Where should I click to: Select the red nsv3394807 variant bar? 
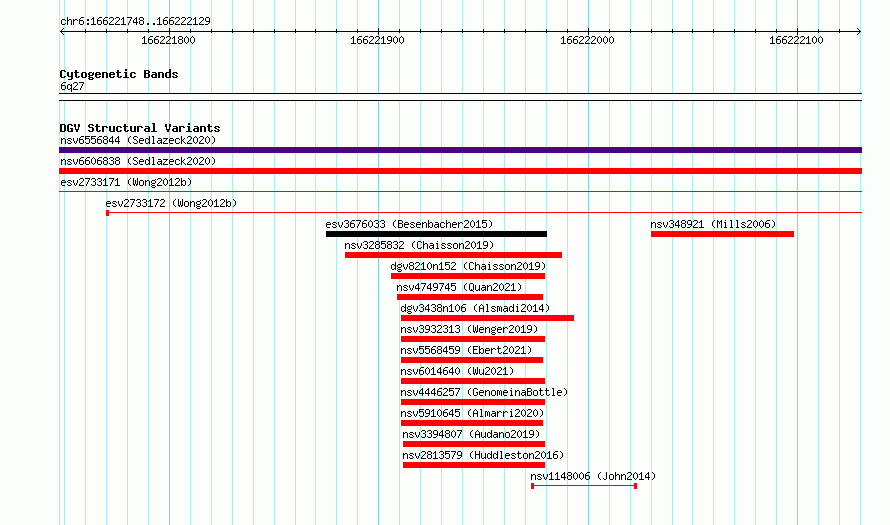pyautogui.click(x=474, y=444)
